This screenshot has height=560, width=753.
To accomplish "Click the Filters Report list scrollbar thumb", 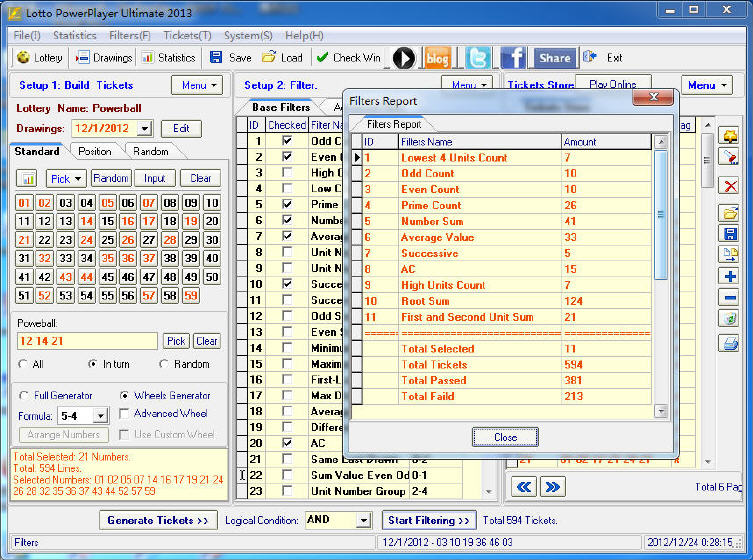I will coord(661,215).
